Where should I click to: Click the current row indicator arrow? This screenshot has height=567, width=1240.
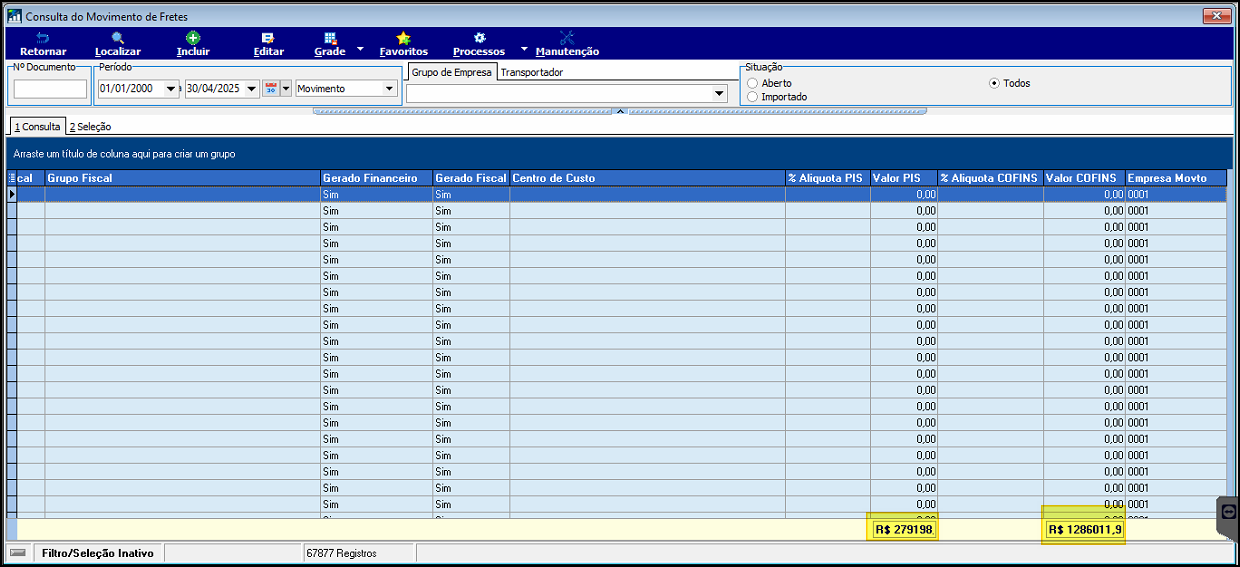pyautogui.click(x=12, y=194)
